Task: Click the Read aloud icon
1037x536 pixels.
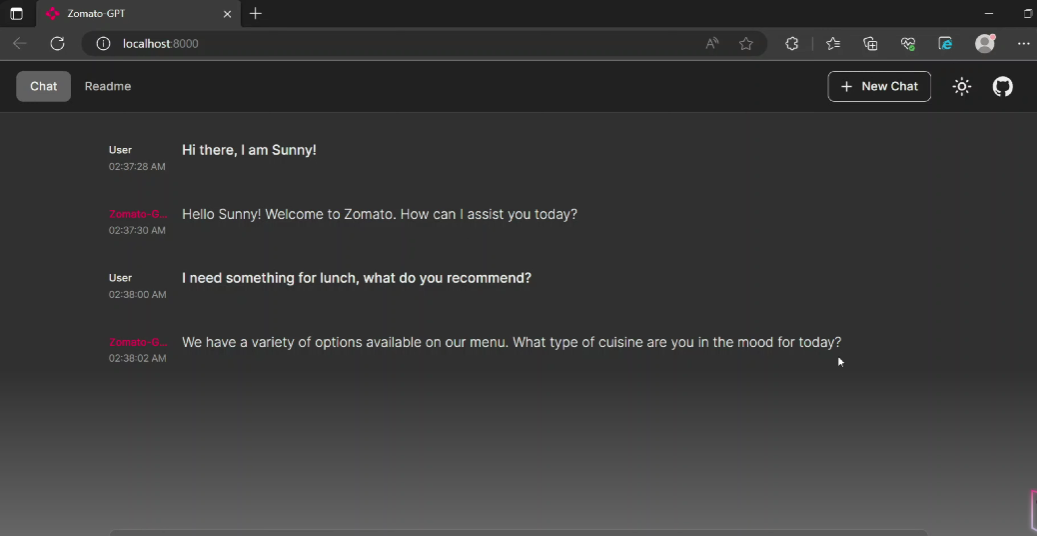Action: tap(712, 44)
